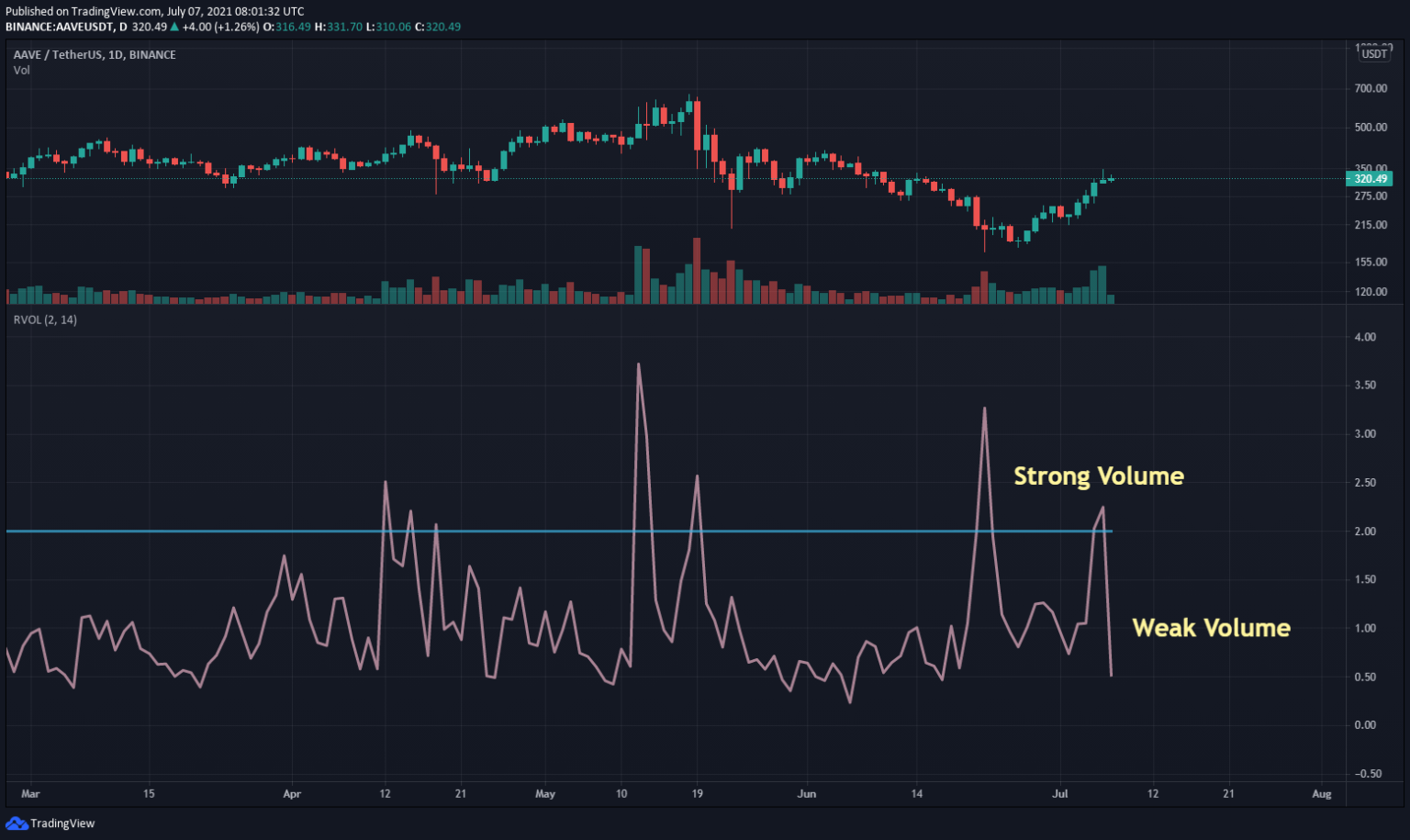Image resolution: width=1410 pixels, height=840 pixels.
Task: Click the 'Aug' date label on time axis
Action: (1322, 793)
